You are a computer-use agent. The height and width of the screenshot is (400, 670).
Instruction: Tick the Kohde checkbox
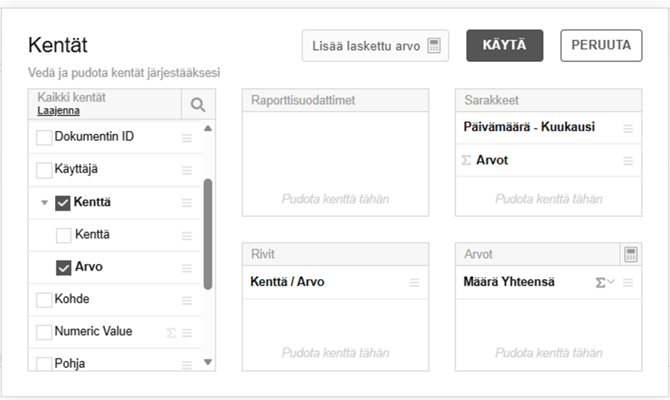pos(44,299)
